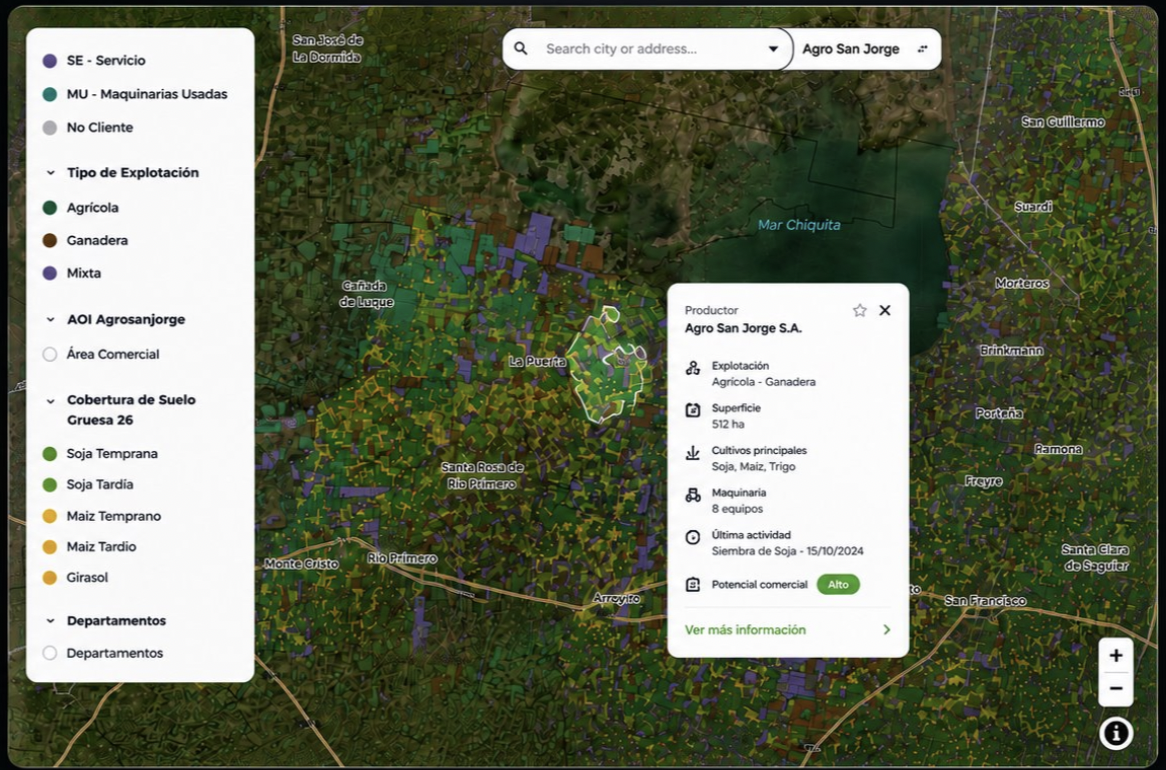
Task: Click the Explotación icon in card
Action: 692,368
